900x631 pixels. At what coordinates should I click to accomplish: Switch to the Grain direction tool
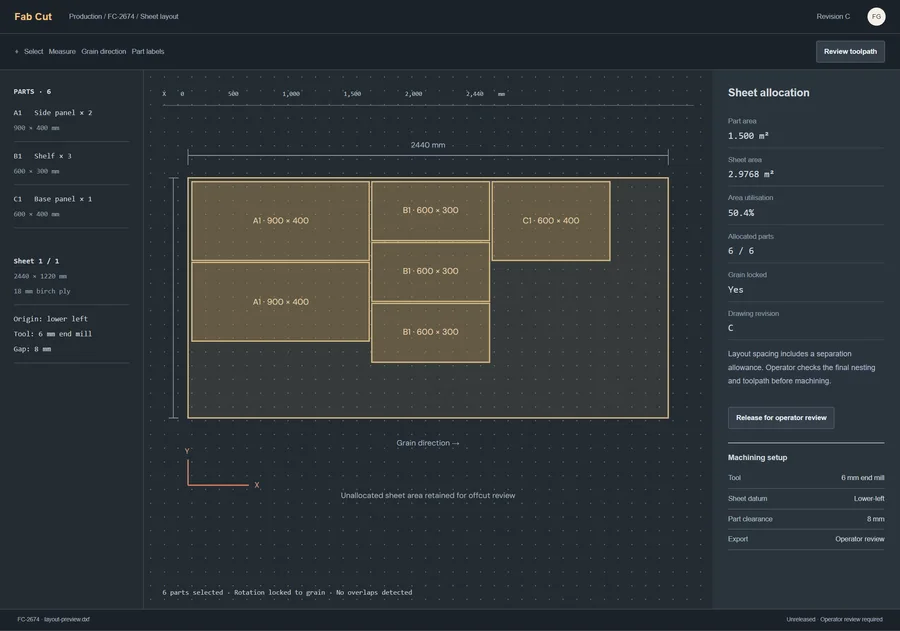click(x=103, y=52)
